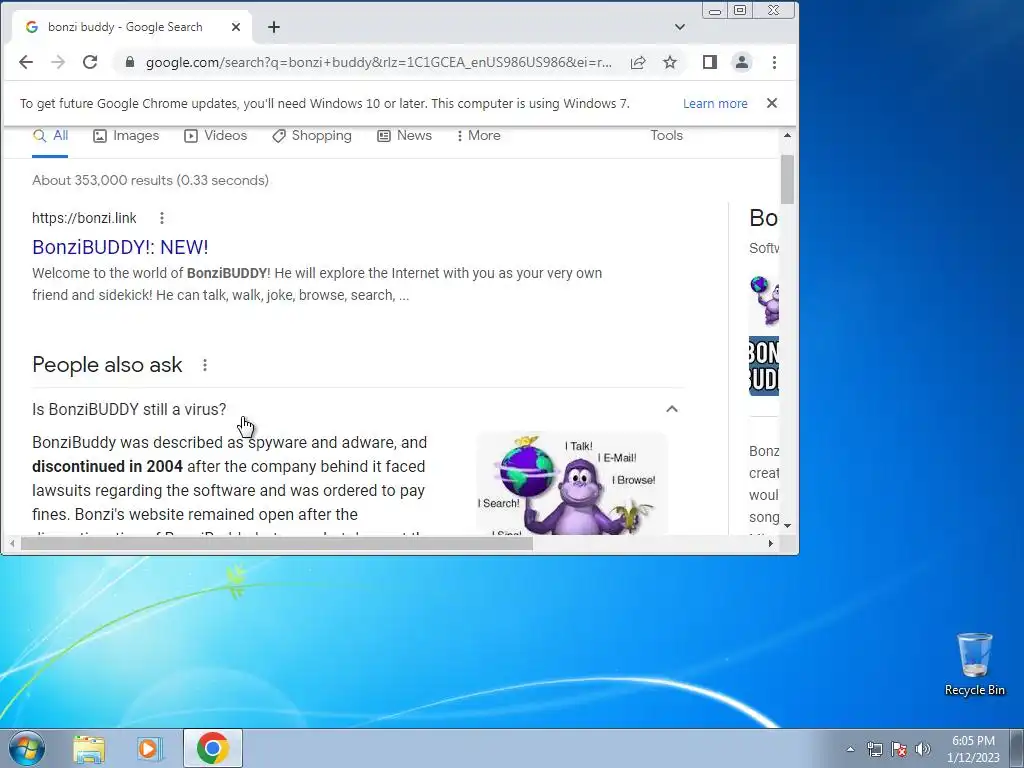Restore down the Chrome window

(x=740, y=10)
